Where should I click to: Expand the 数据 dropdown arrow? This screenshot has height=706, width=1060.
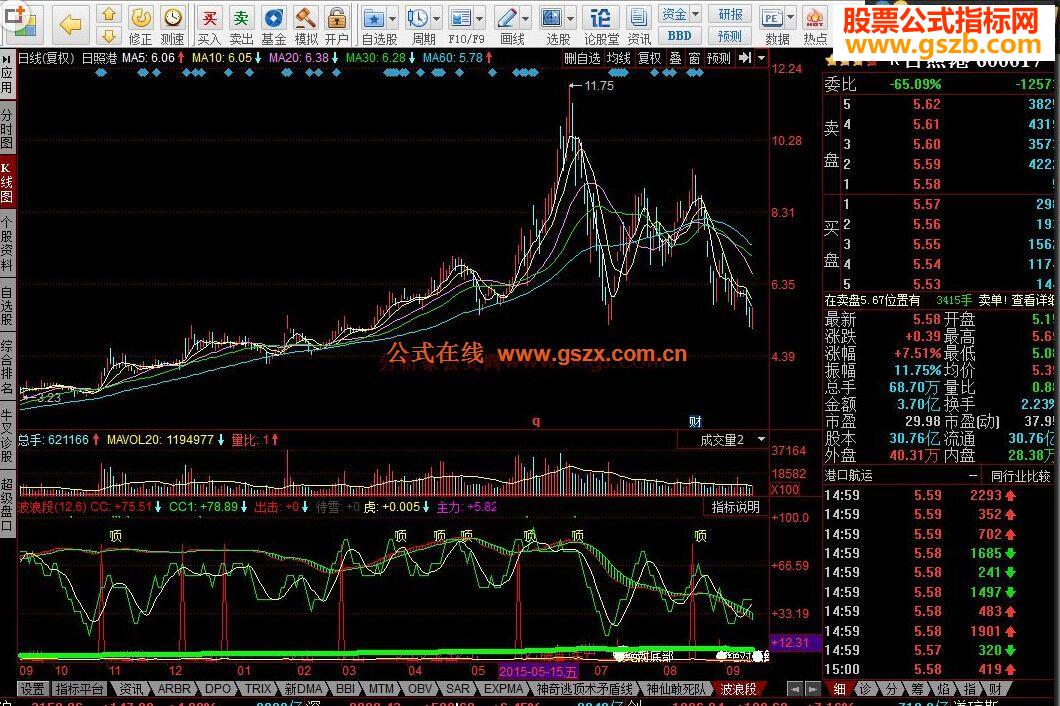[790, 18]
